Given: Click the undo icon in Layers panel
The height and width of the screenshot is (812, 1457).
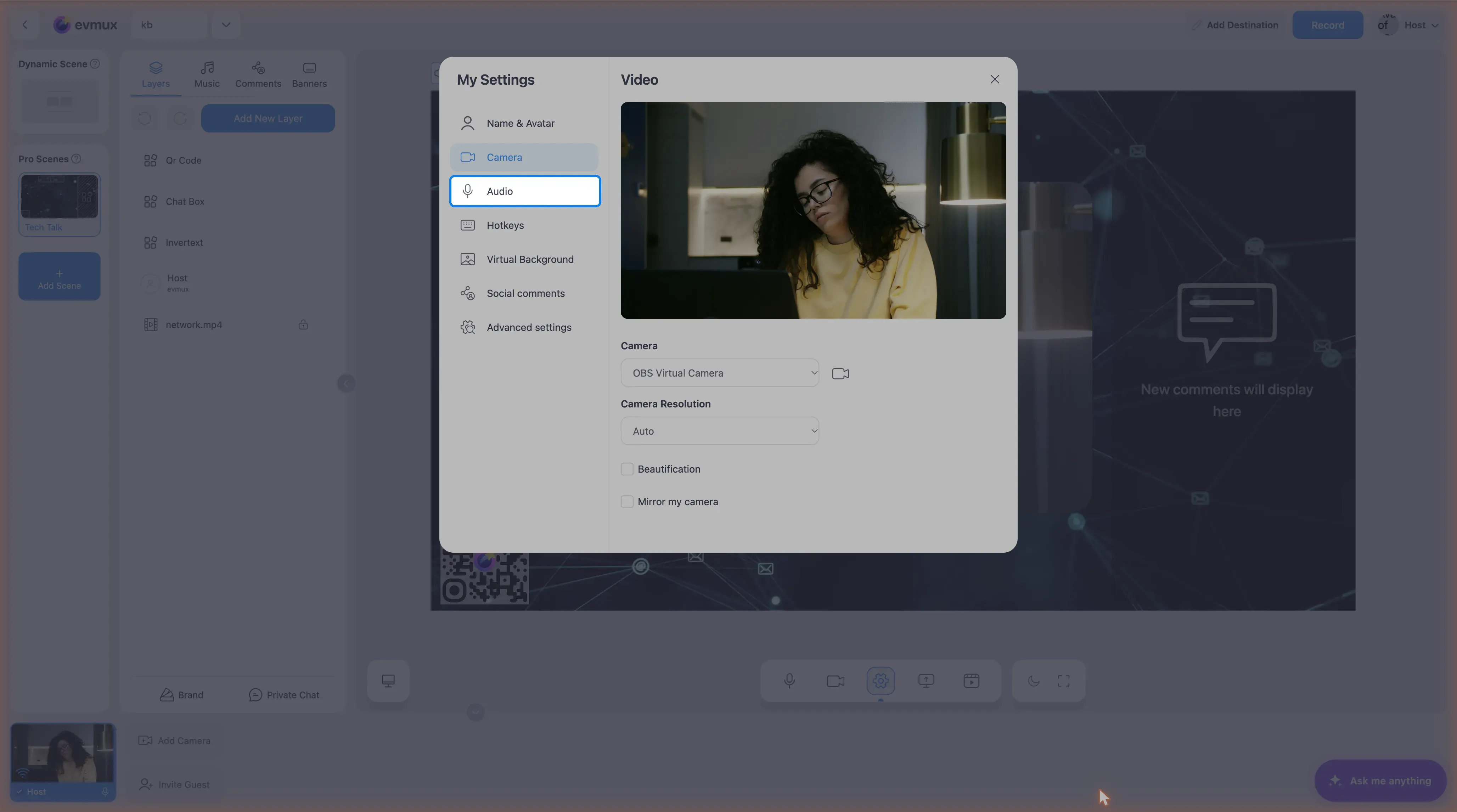Looking at the screenshot, I should pos(145,118).
